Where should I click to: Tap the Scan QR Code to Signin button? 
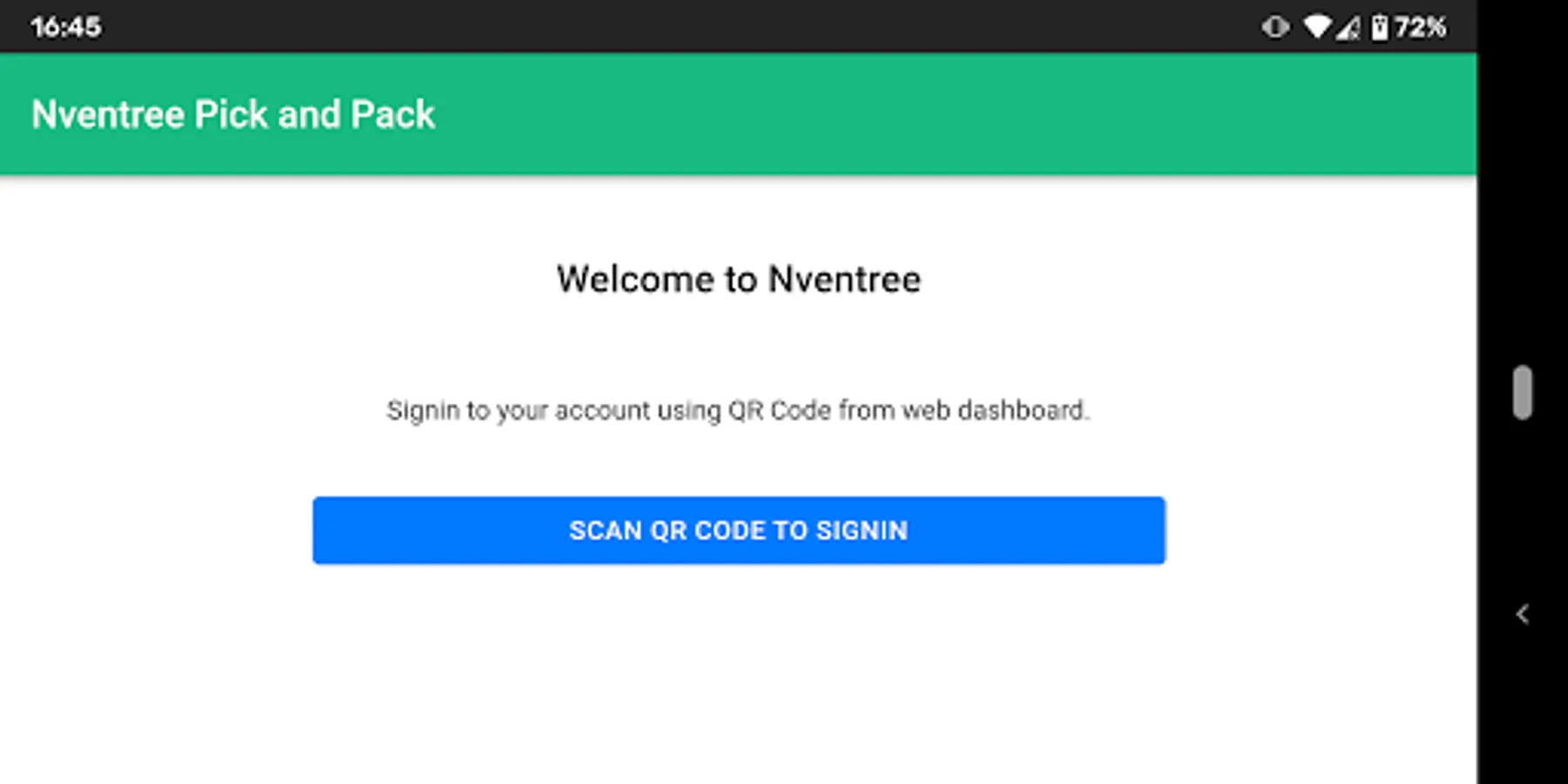pos(739,531)
